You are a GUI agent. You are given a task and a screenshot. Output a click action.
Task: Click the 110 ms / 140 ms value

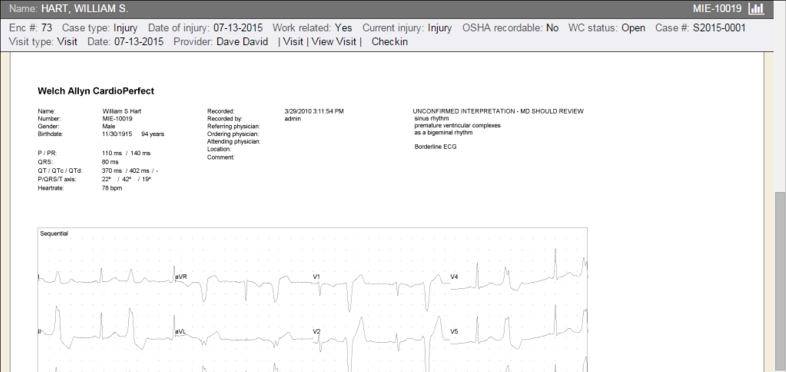point(126,153)
